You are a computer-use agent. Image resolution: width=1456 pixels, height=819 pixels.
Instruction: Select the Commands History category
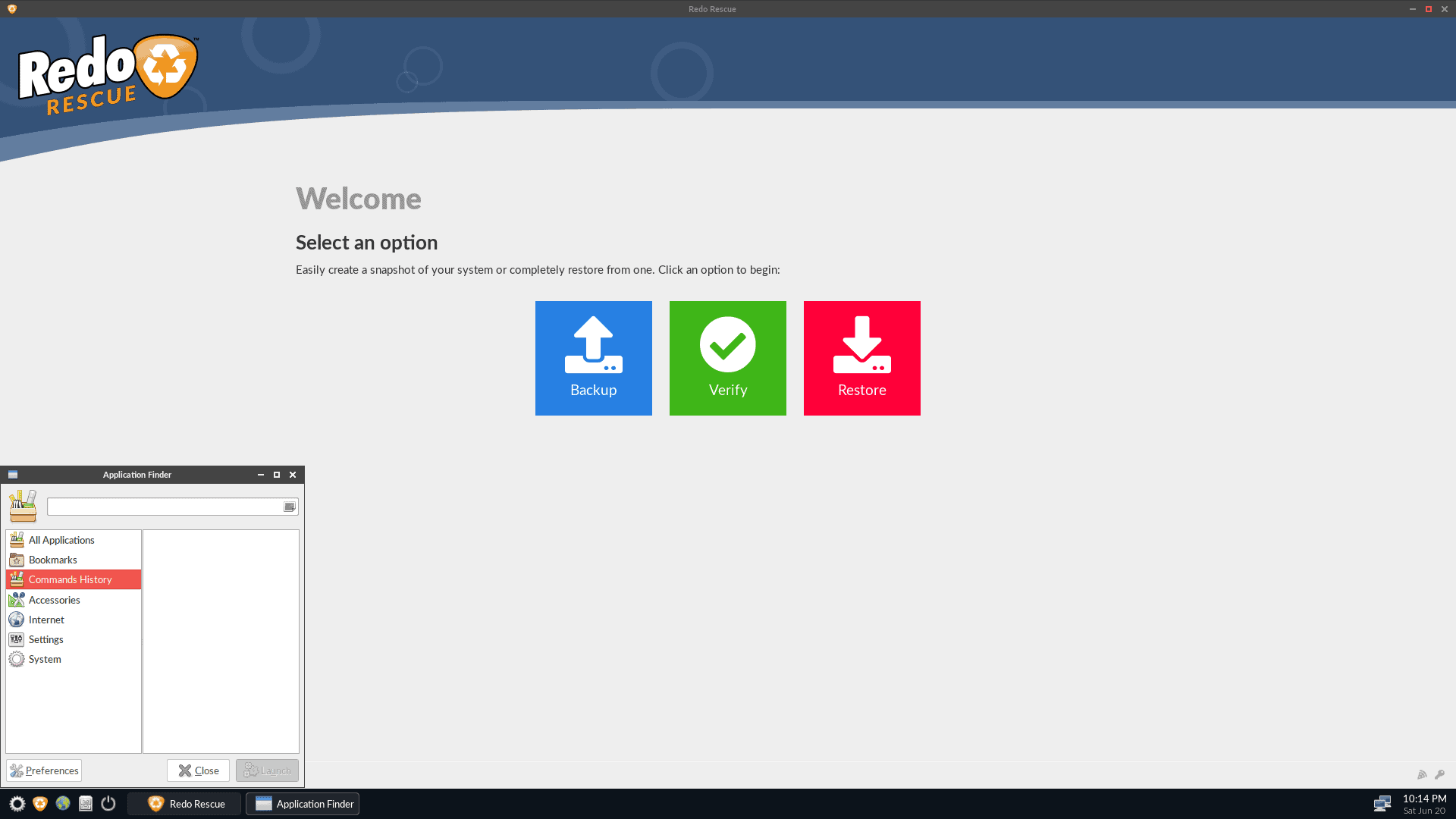tap(74, 579)
